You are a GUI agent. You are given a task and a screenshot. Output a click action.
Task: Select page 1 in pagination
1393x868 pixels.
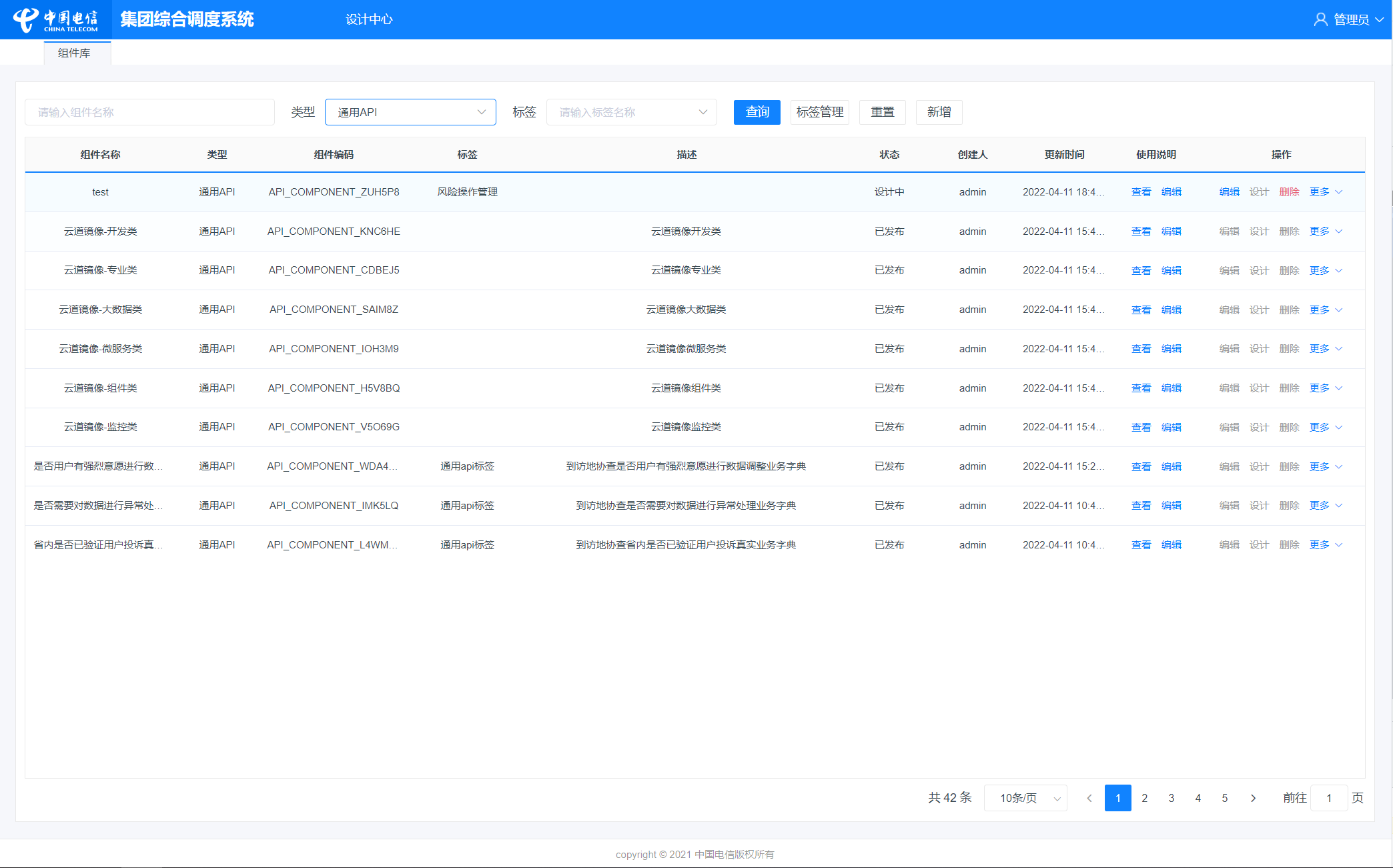pyautogui.click(x=1118, y=798)
